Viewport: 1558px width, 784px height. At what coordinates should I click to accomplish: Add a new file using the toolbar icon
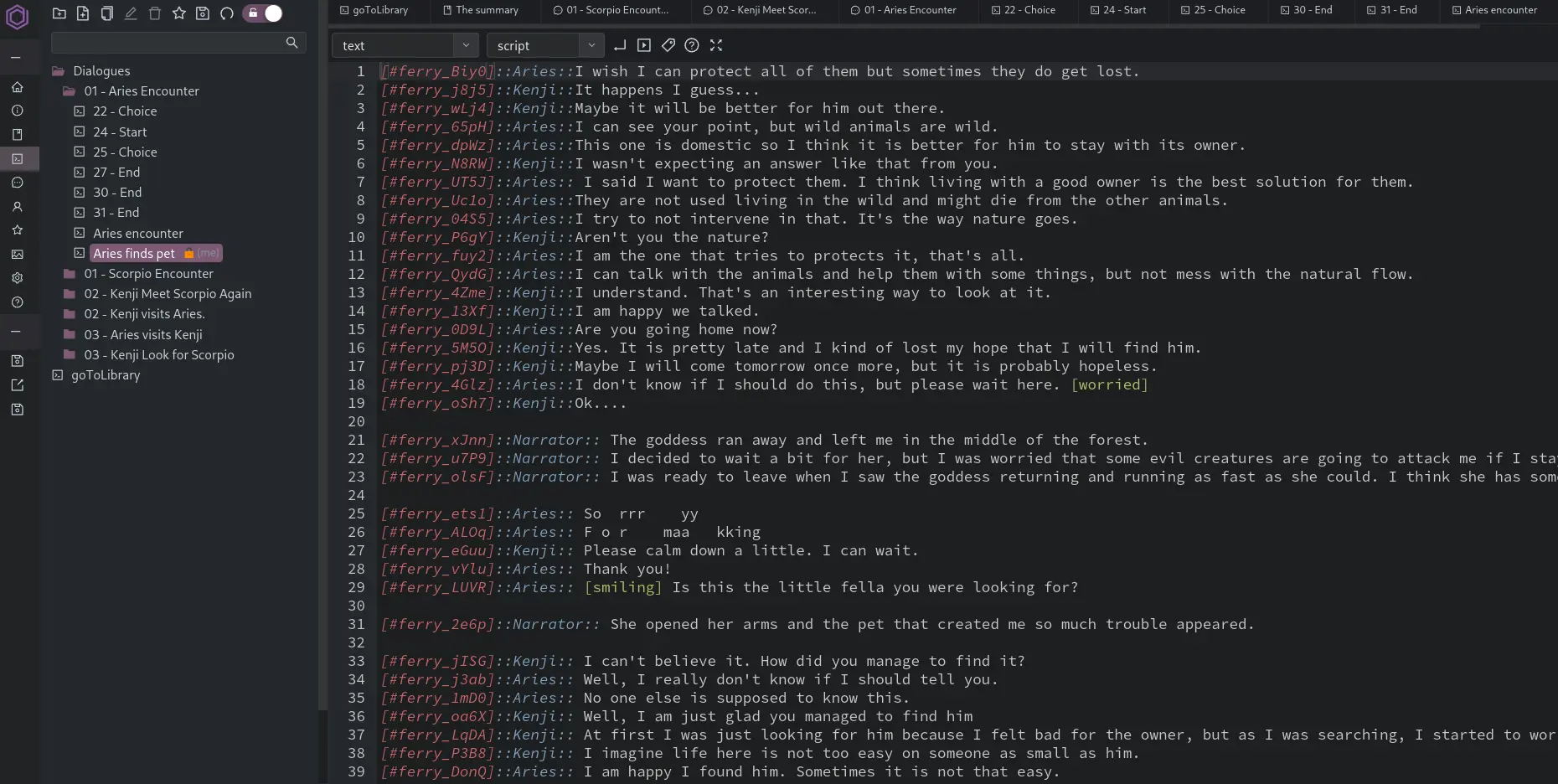click(83, 14)
